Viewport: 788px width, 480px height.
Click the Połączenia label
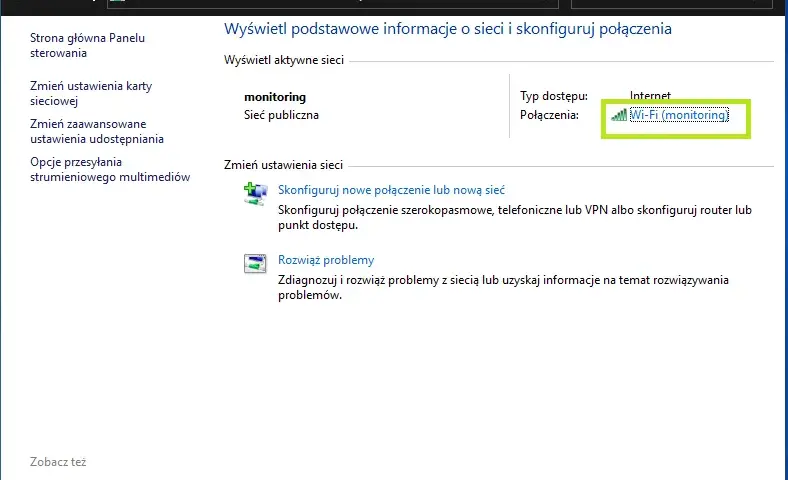549,115
